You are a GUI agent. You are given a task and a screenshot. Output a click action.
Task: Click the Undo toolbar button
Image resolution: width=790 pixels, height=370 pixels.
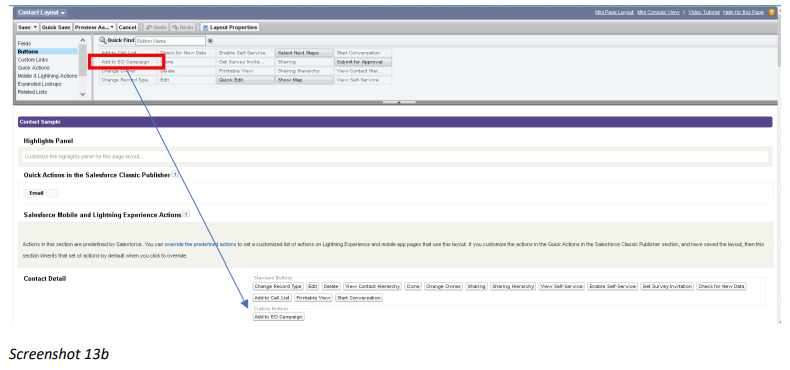coord(156,27)
